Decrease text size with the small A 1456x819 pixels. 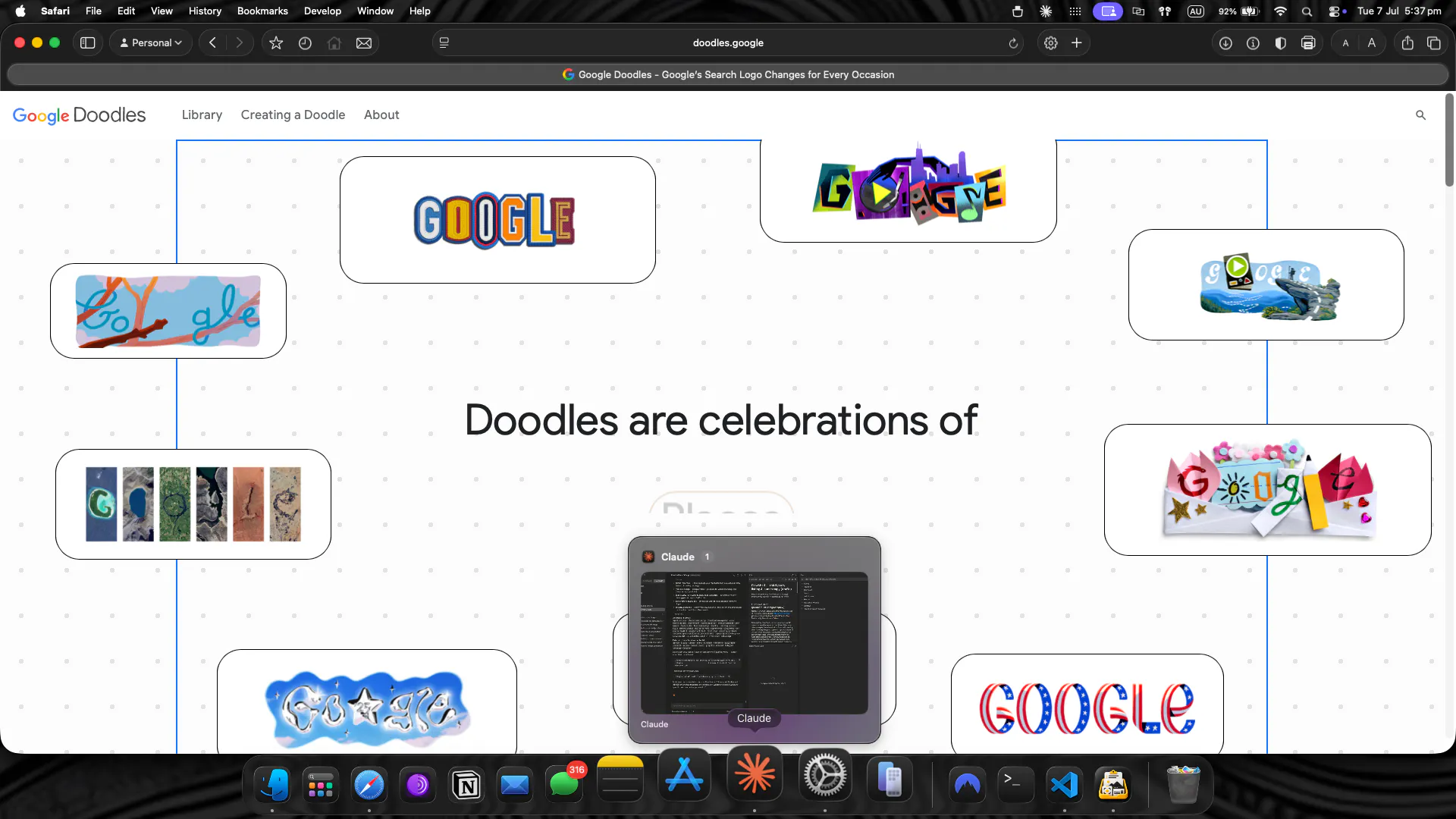(1346, 43)
